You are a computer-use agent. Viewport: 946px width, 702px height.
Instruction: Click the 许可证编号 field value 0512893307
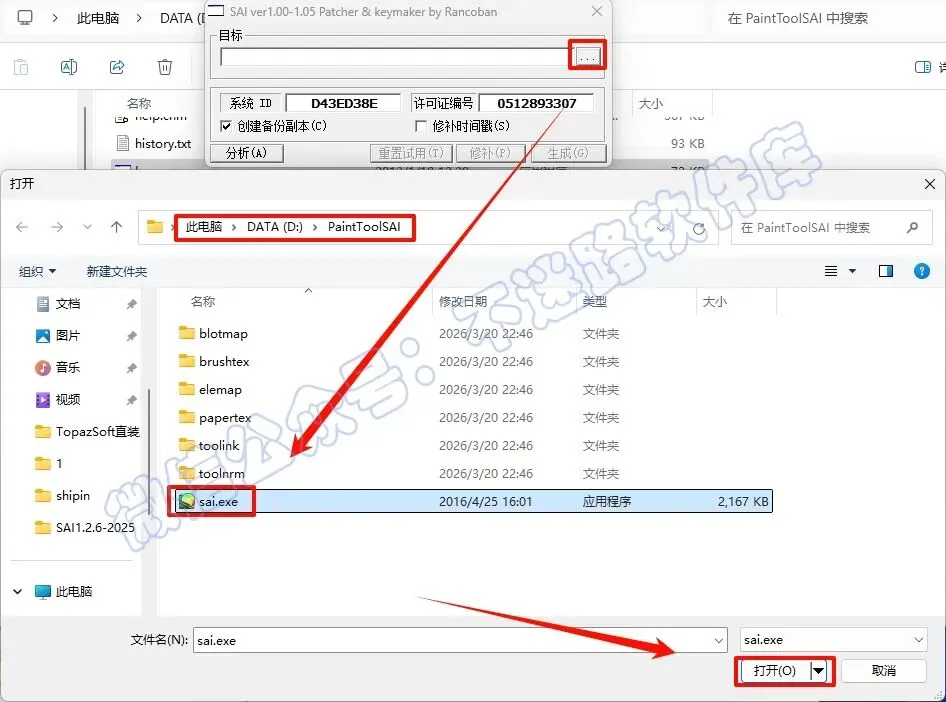[x=536, y=103]
